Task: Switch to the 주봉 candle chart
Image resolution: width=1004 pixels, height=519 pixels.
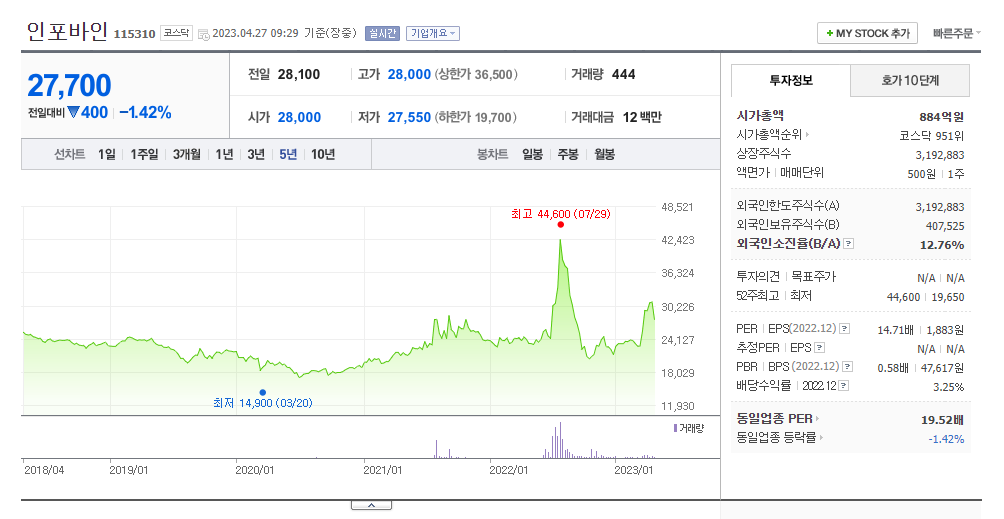Action: point(568,154)
